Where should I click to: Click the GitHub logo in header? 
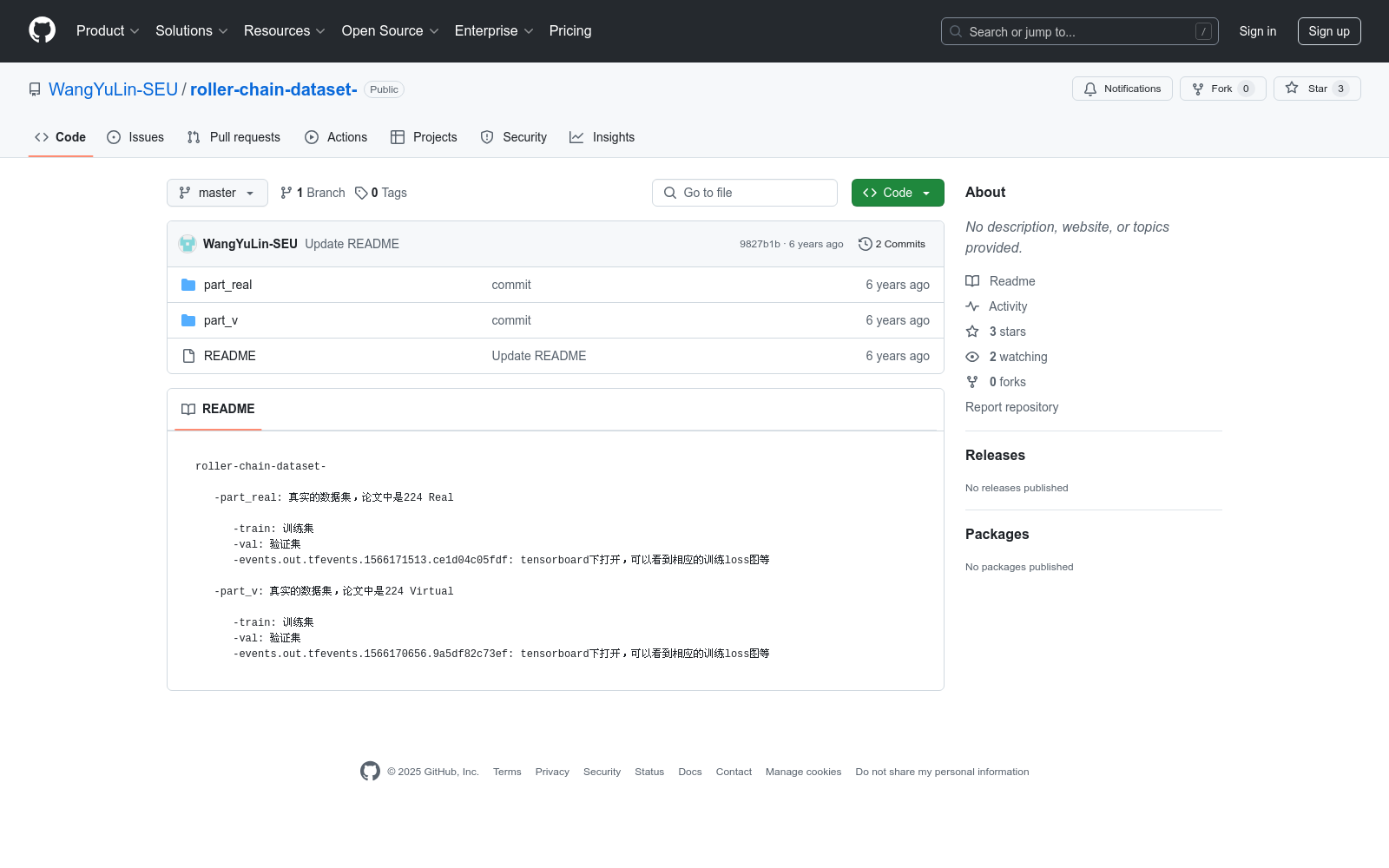click(x=42, y=30)
